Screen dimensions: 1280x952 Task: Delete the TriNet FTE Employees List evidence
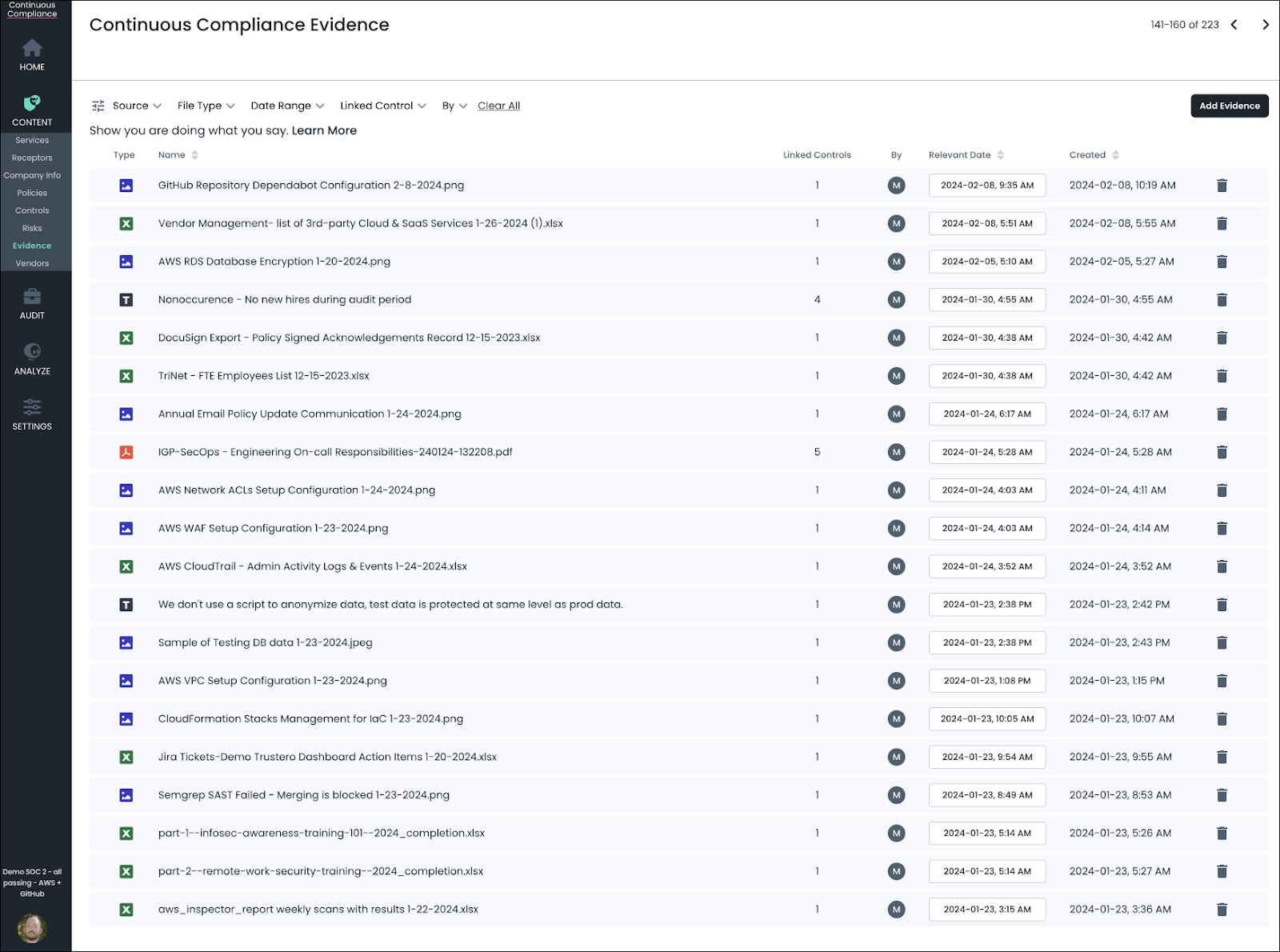(1222, 376)
